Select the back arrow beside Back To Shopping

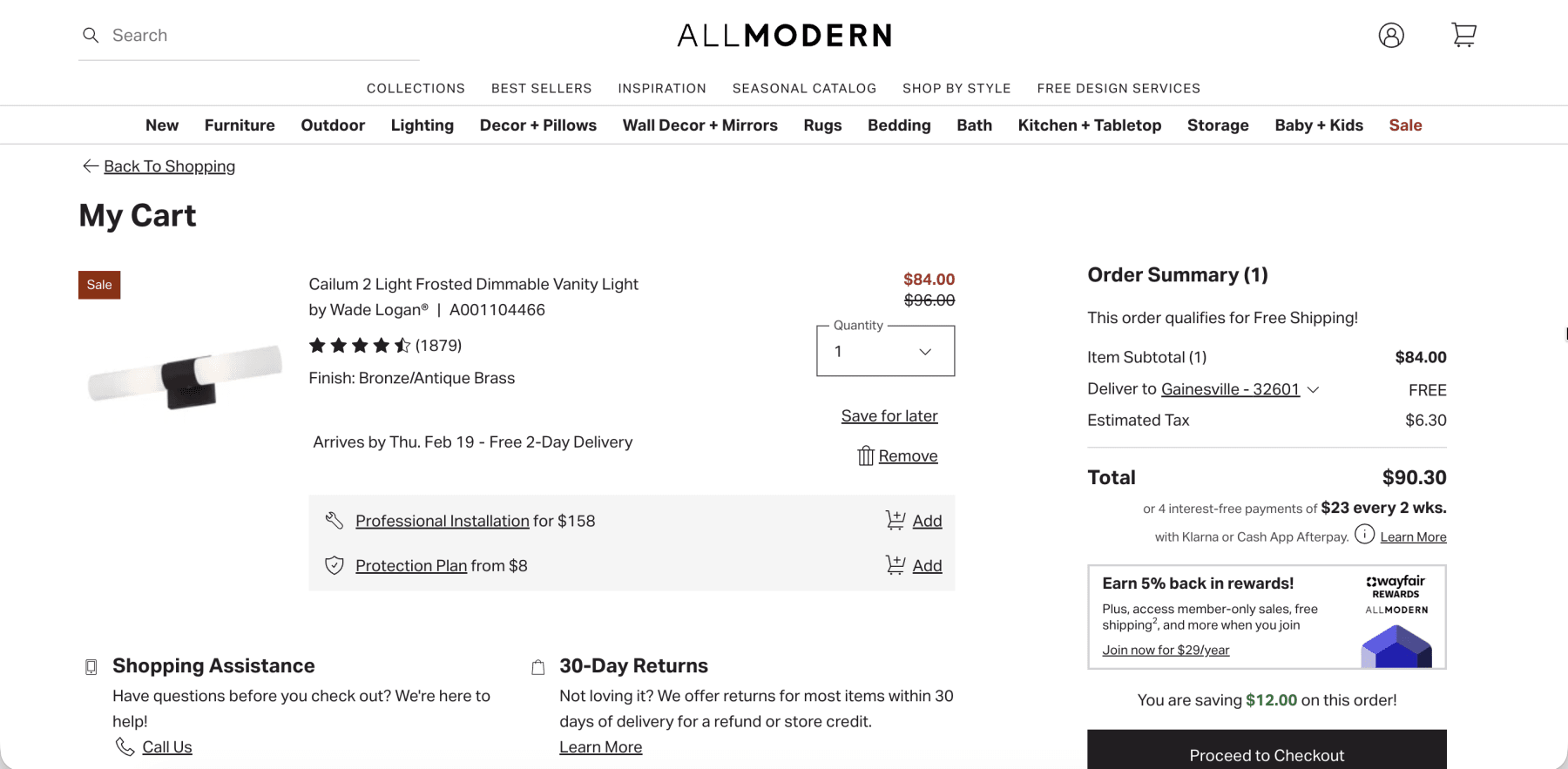[90, 165]
